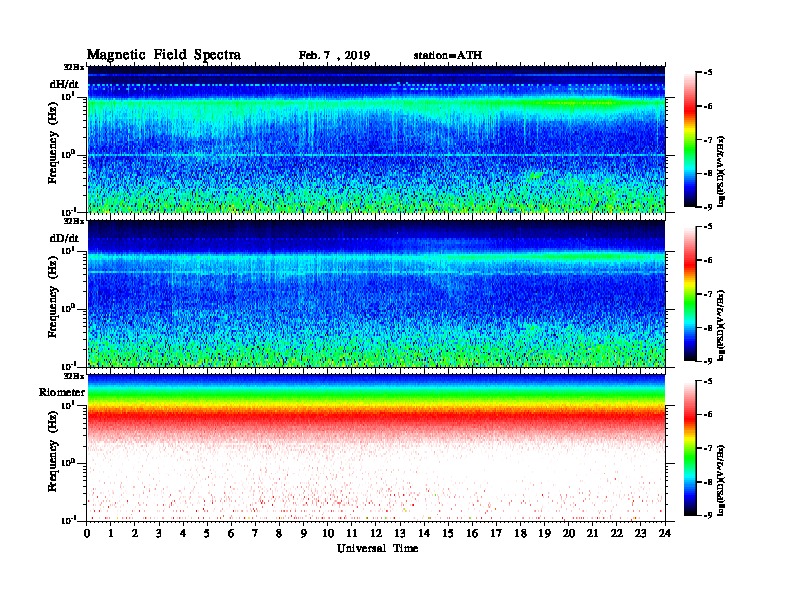The width and height of the screenshot is (792, 612).
Task: Click the "32Hz" label above the Riometer panel
Action: [x=74, y=376]
